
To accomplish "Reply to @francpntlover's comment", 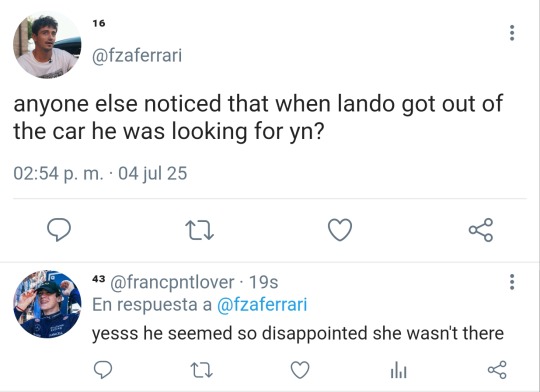I will [103, 370].
